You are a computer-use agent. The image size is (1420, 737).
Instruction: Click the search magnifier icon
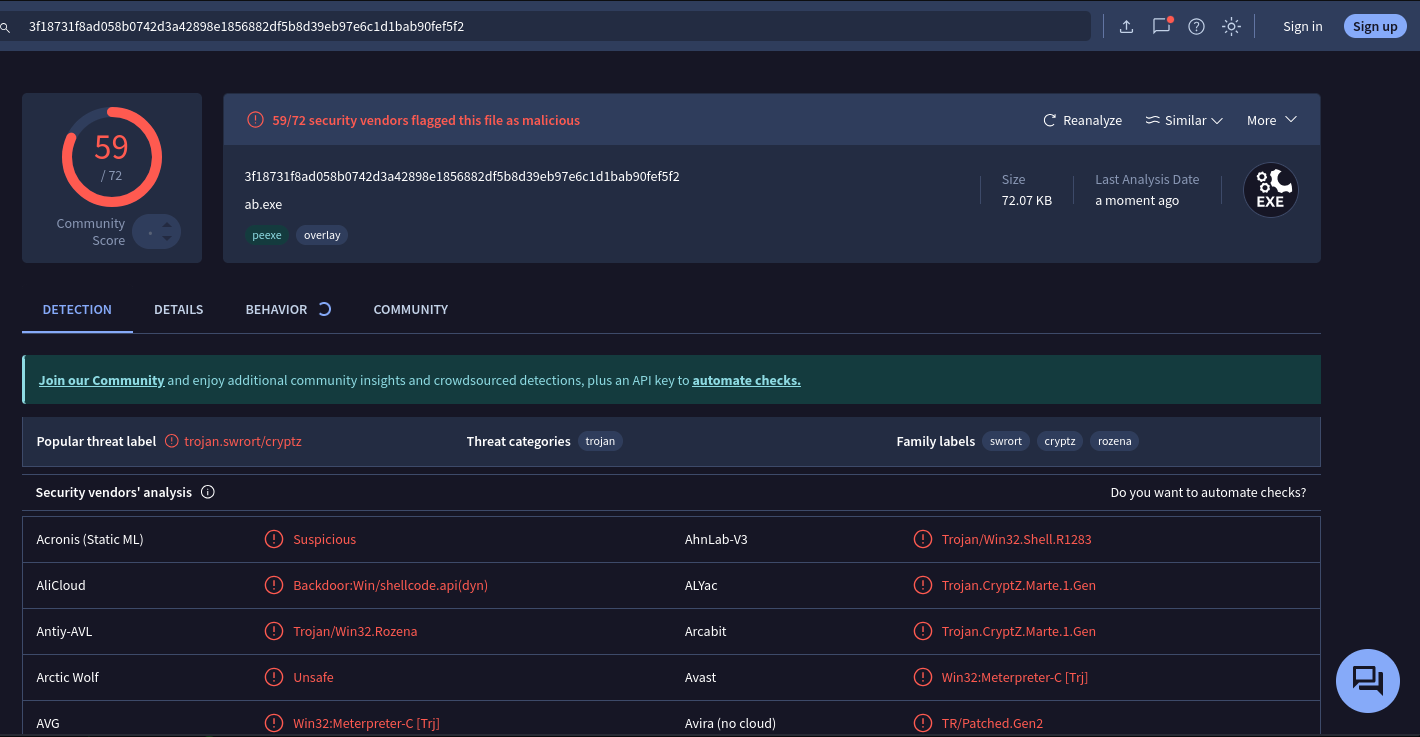point(5,27)
